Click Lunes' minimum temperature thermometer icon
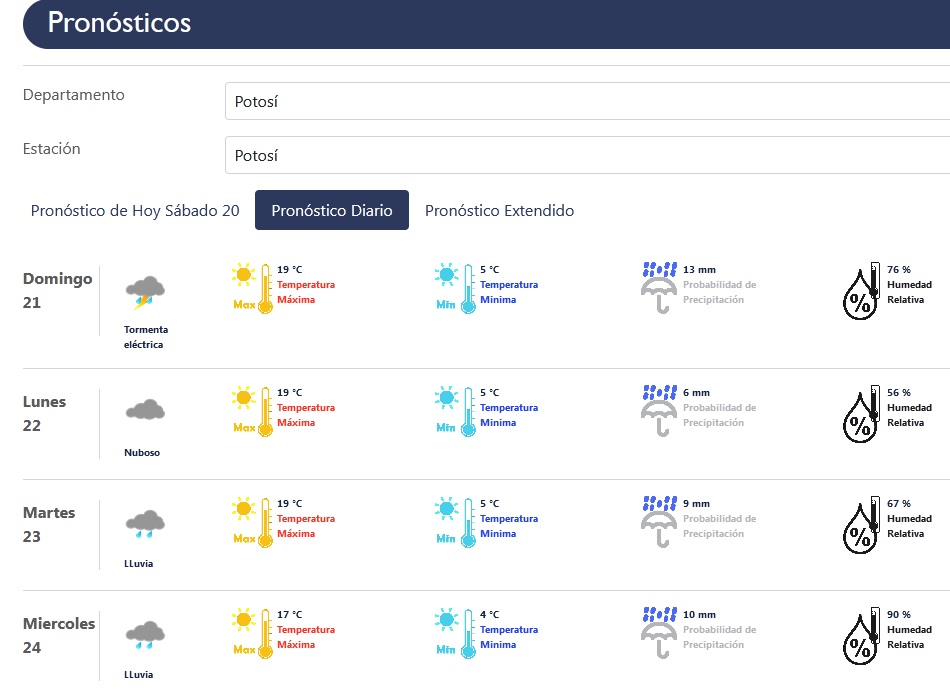The image size is (950, 699). [x=456, y=411]
